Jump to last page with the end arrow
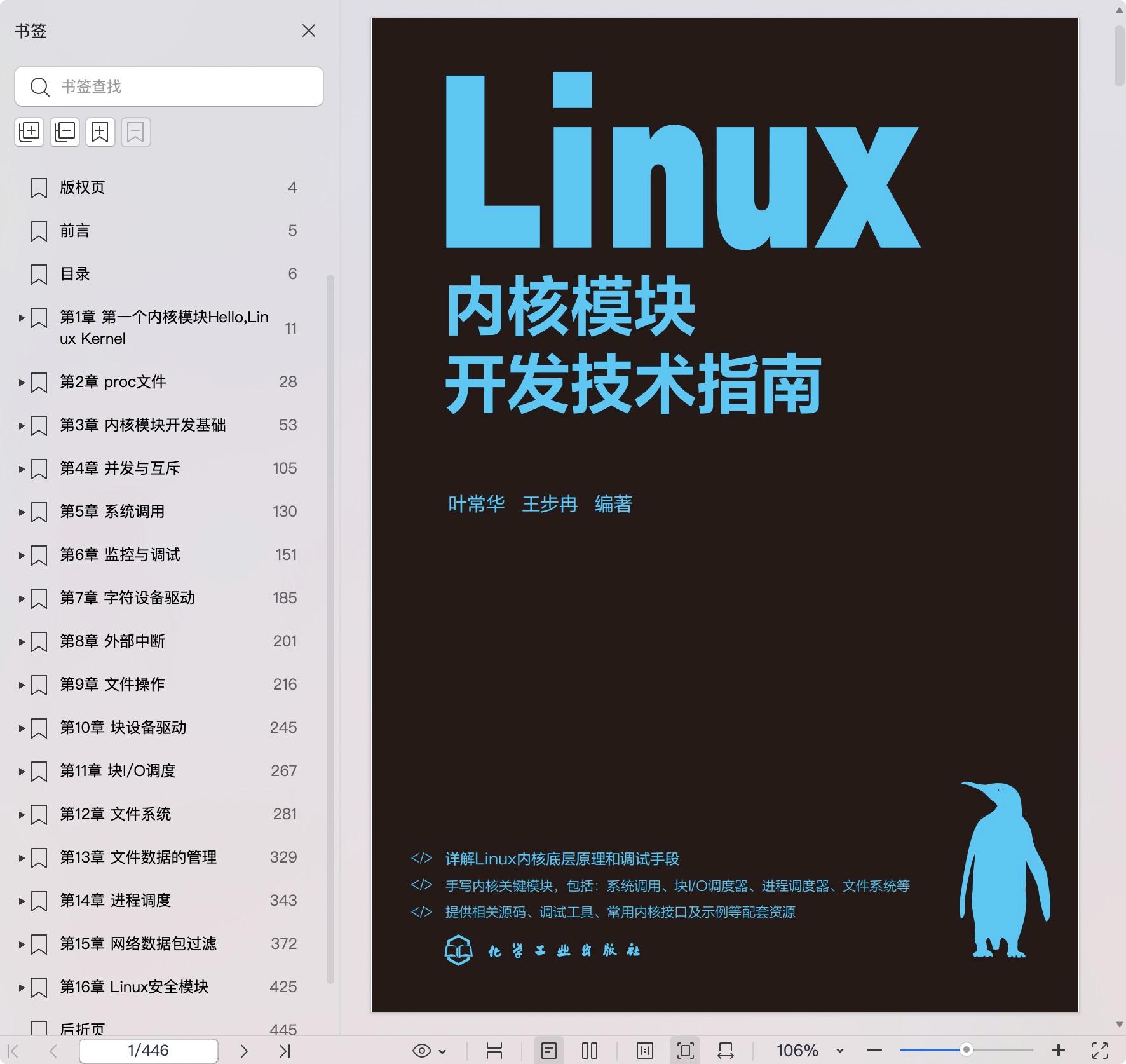The height and width of the screenshot is (1064, 1126). [285, 1050]
